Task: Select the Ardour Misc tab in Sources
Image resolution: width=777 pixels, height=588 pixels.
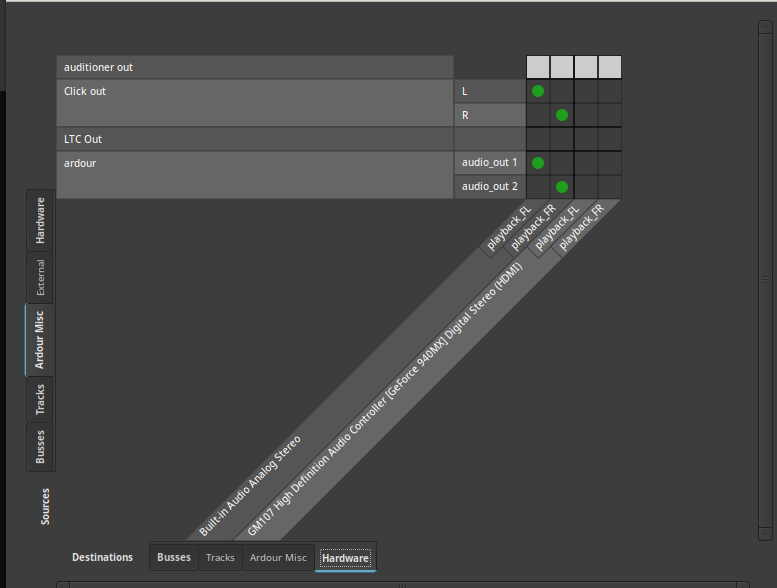Action: click(40, 340)
